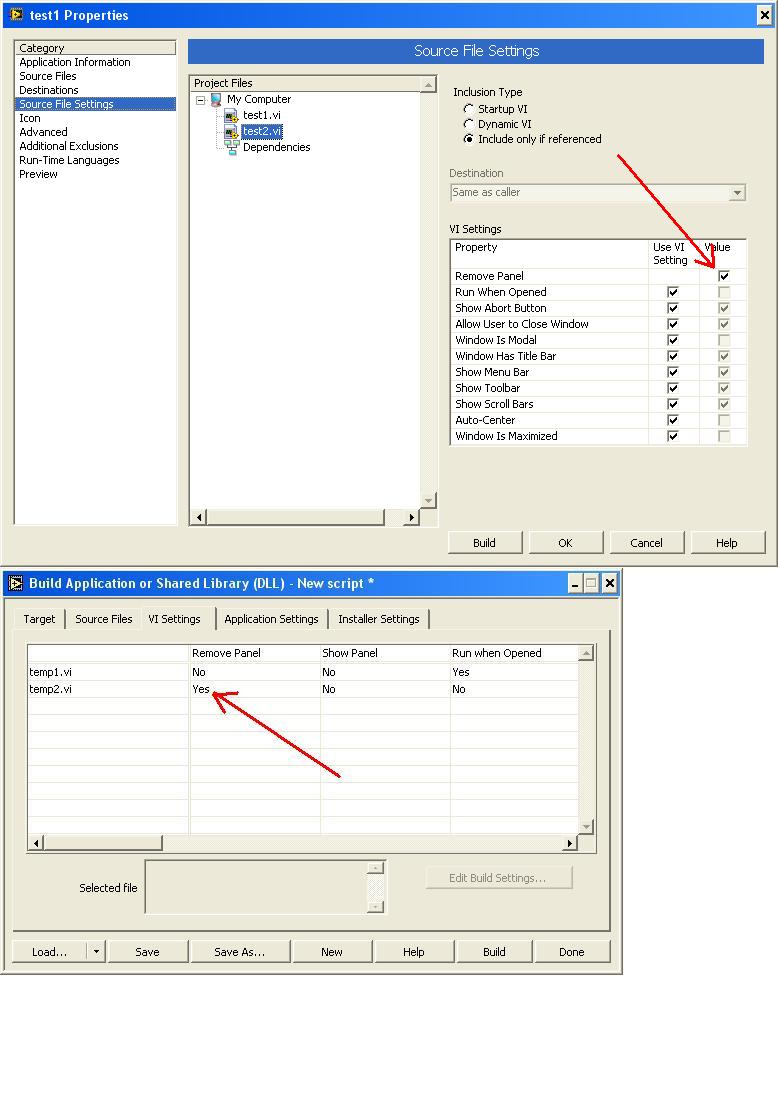Viewport: 778px width, 1111px height.
Task: Collapse the My Computer tree node
Action: 201,100
